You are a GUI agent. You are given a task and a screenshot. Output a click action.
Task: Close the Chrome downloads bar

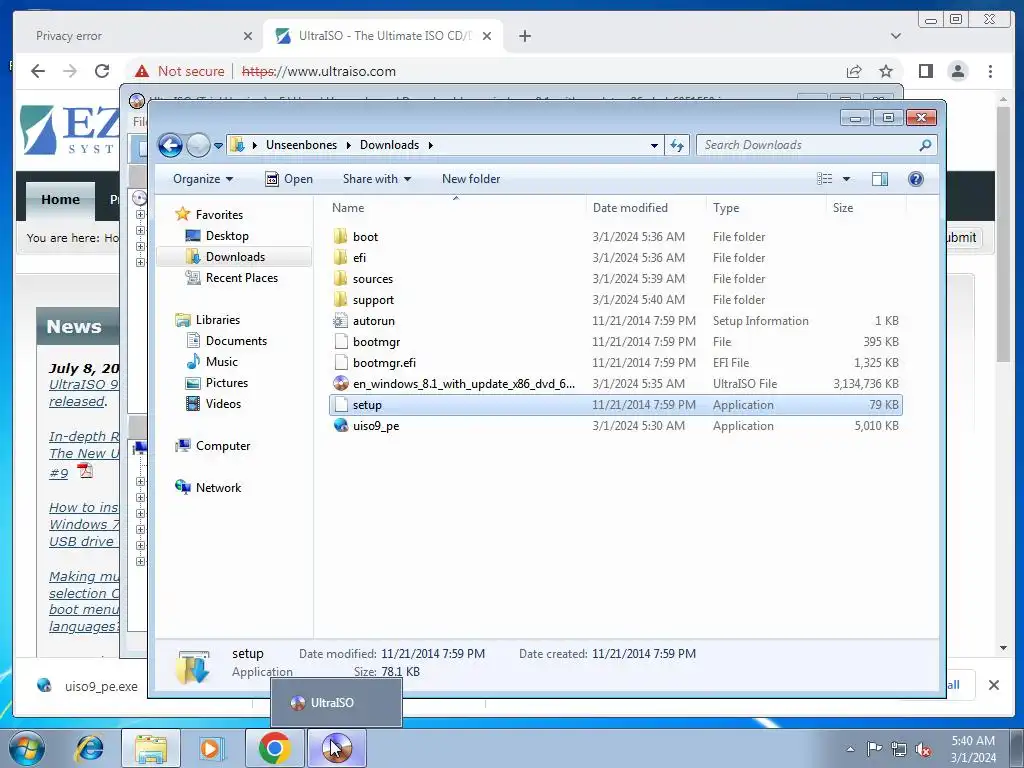pyautogui.click(x=994, y=685)
